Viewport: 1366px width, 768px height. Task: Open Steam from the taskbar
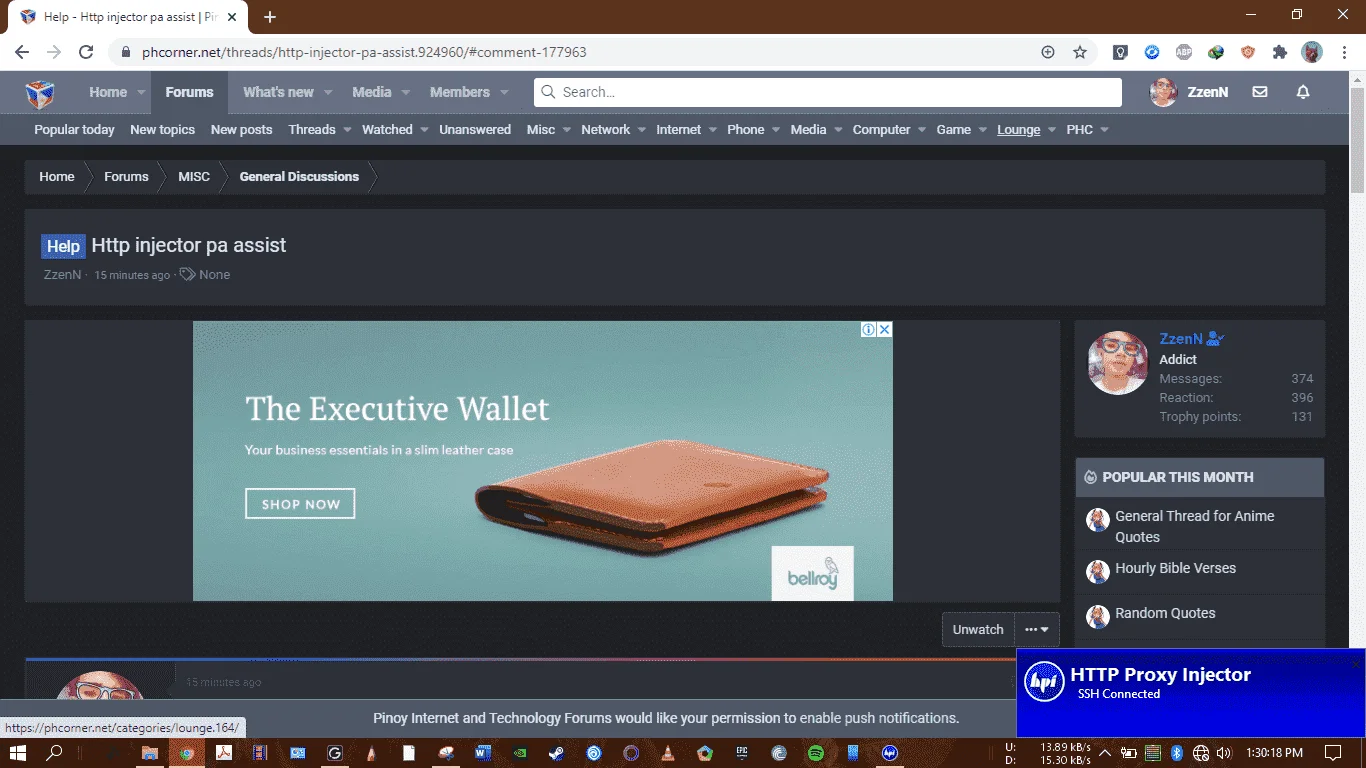tap(557, 753)
